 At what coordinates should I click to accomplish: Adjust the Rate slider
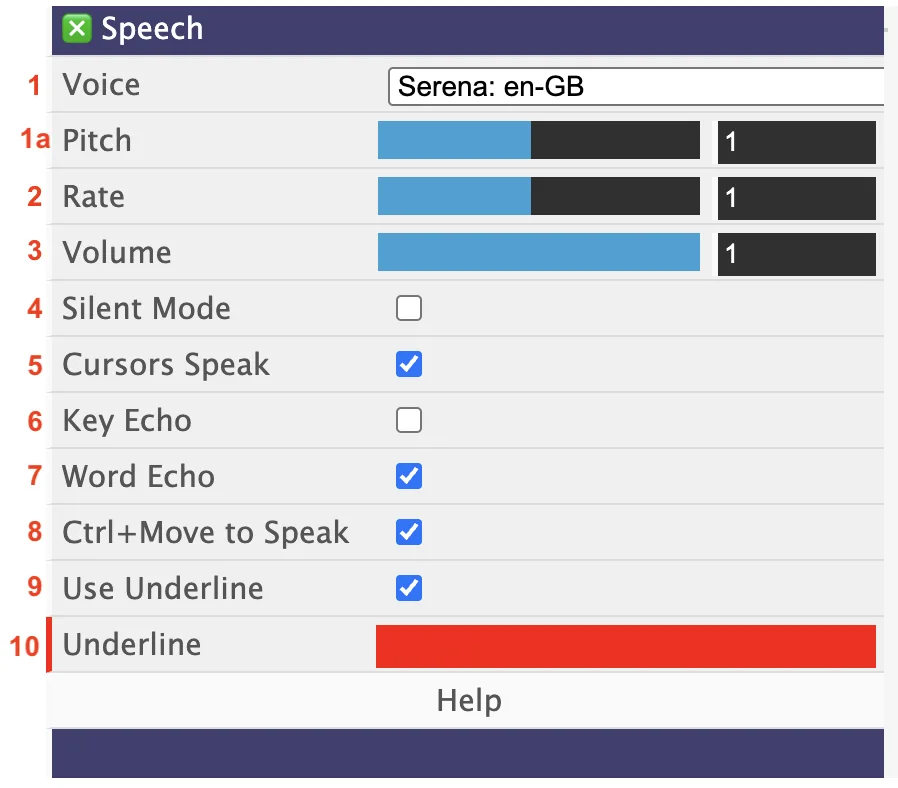538,196
